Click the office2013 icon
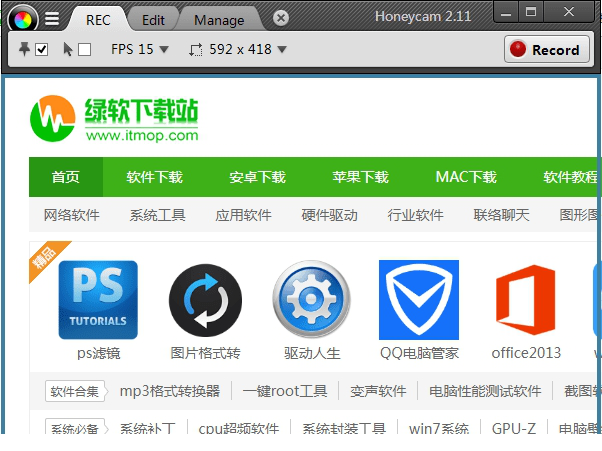 coord(526,300)
